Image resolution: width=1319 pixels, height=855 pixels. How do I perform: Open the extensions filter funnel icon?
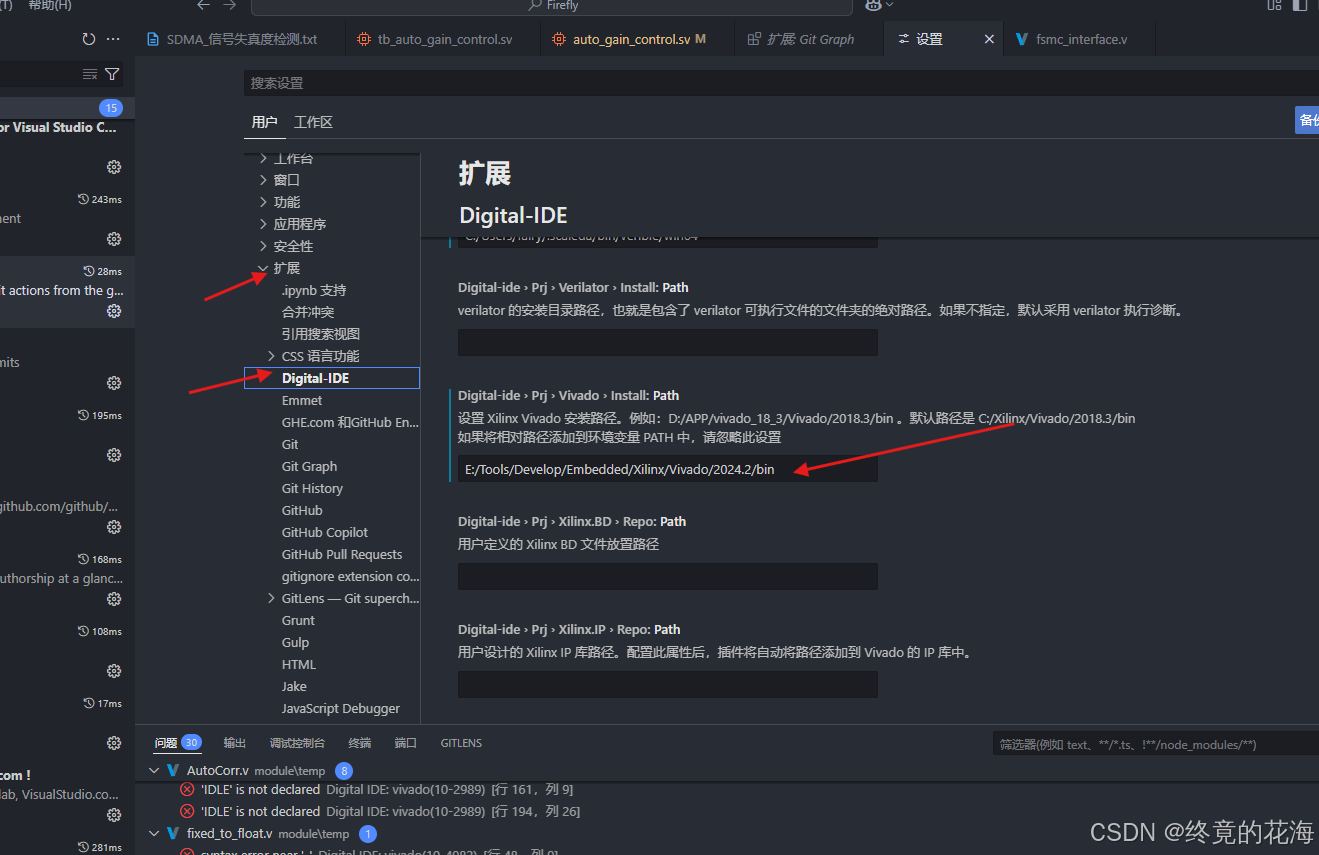point(112,74)
